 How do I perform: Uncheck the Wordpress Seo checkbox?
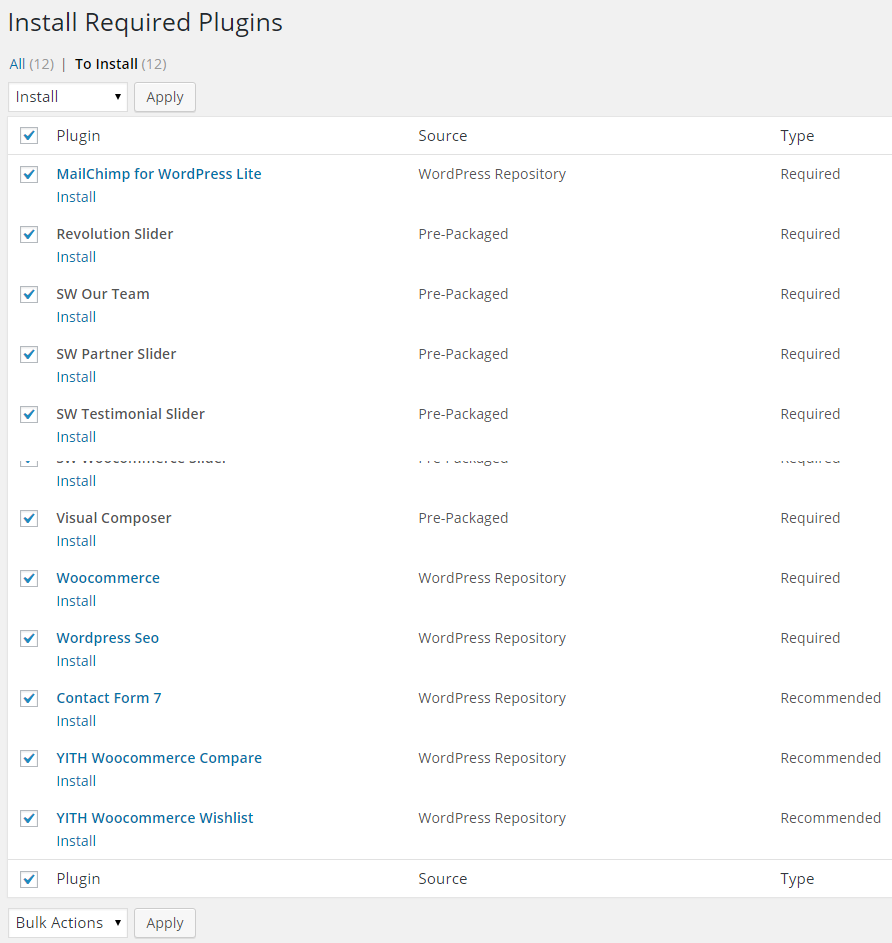tap(29, 638)
